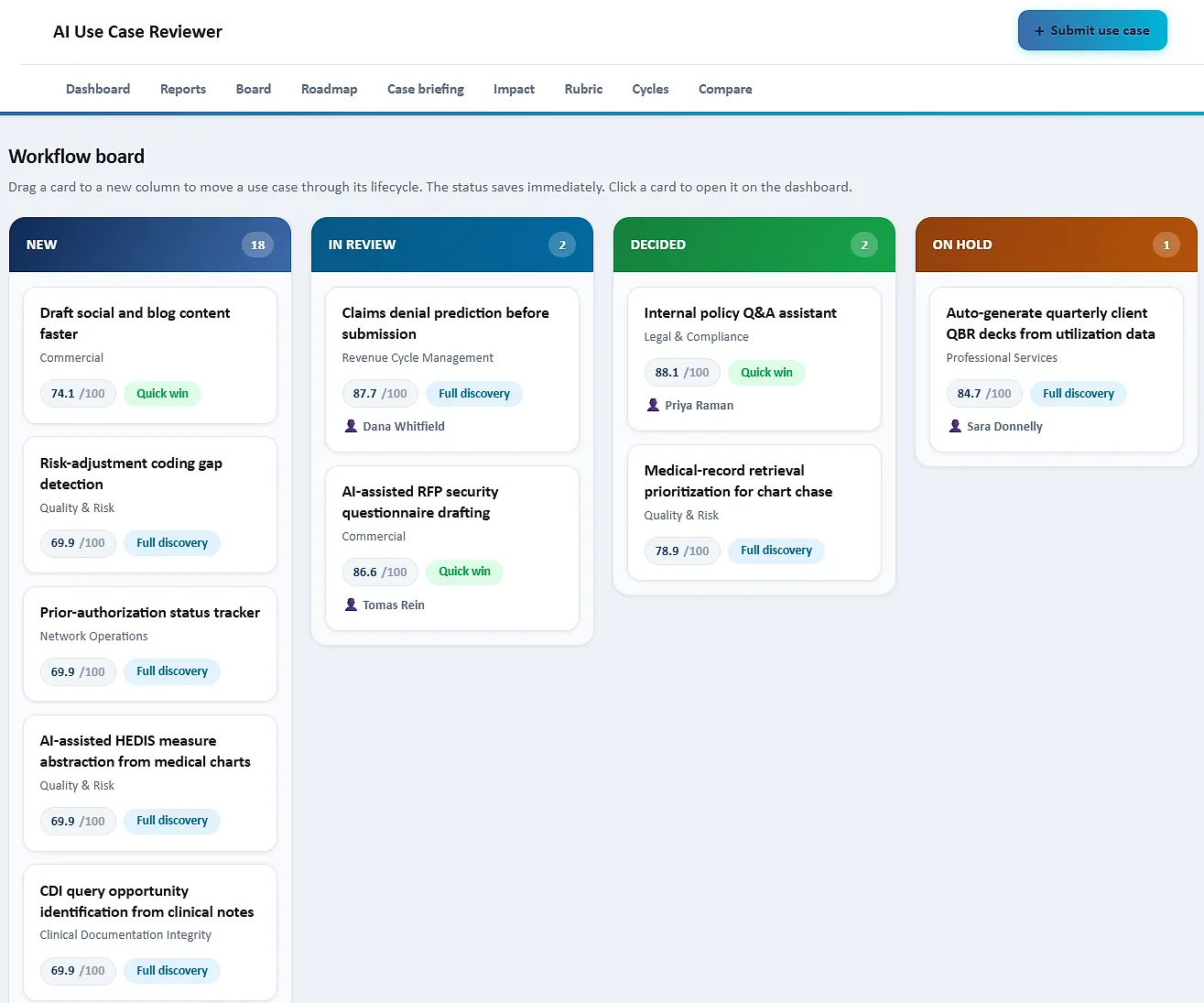Go to the Roadmap tab
Image resolution: width=1204 pixels, height=1003 pixels.
(x=330, y=89)
